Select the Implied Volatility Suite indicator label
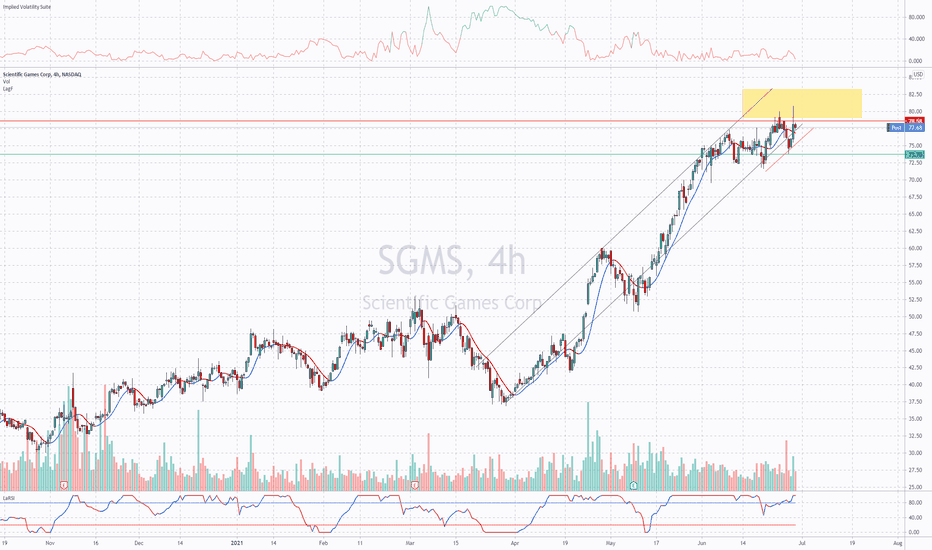Image resolution: width=932 pixels, height=550 pixels. click(x=27, y=7)
